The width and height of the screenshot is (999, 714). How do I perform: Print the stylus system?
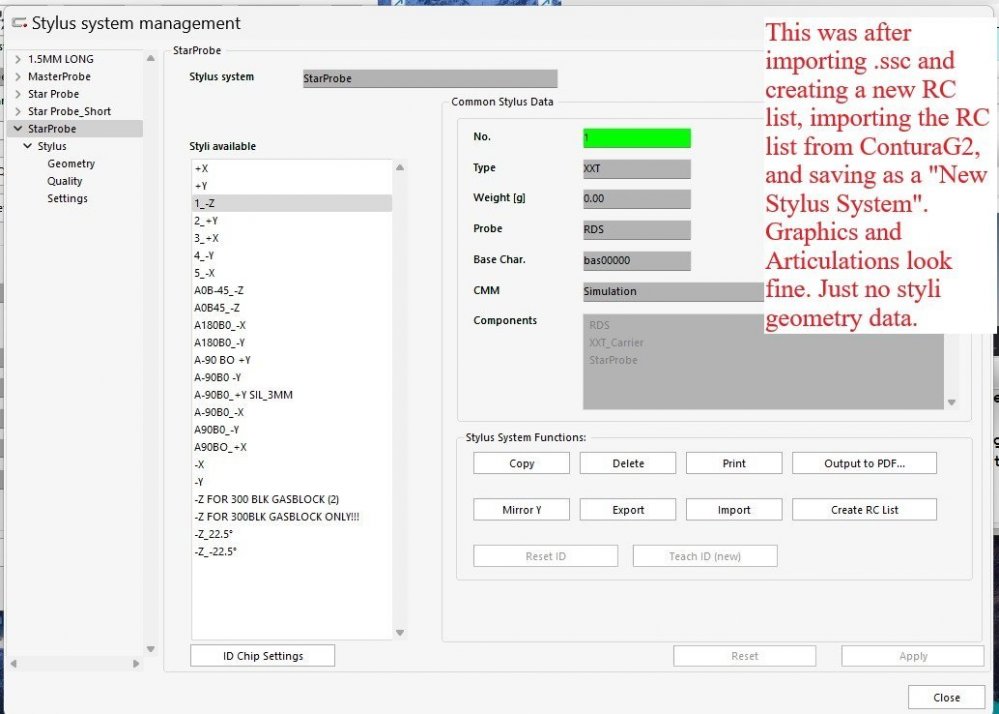click(x=733, y=462)
